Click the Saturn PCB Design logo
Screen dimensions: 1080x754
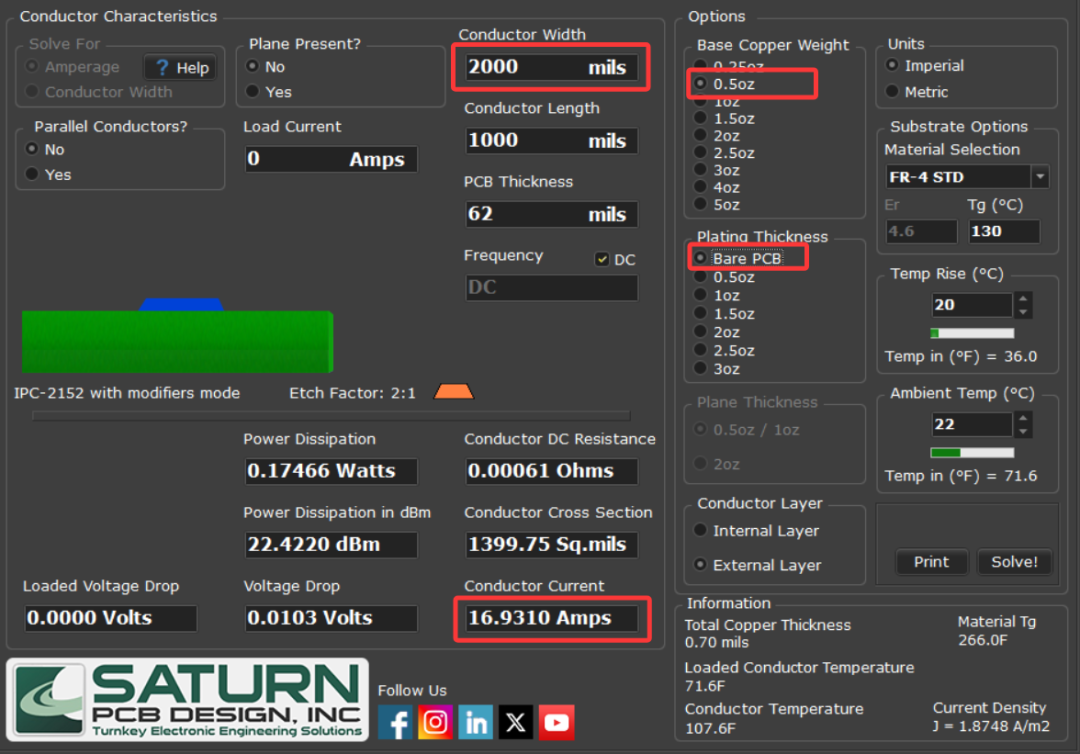pos(188,699)
